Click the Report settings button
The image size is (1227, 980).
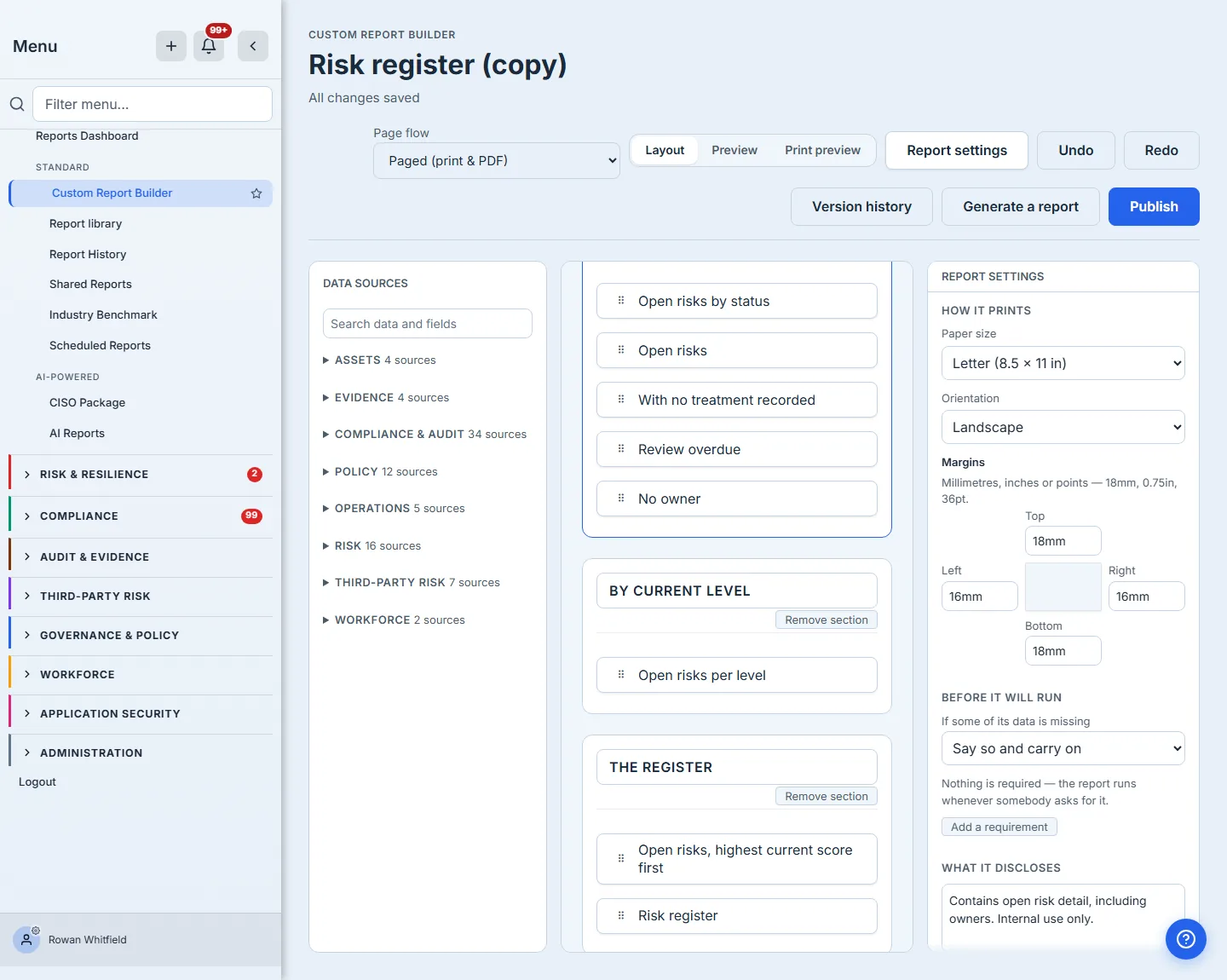[x=957, y=150]
